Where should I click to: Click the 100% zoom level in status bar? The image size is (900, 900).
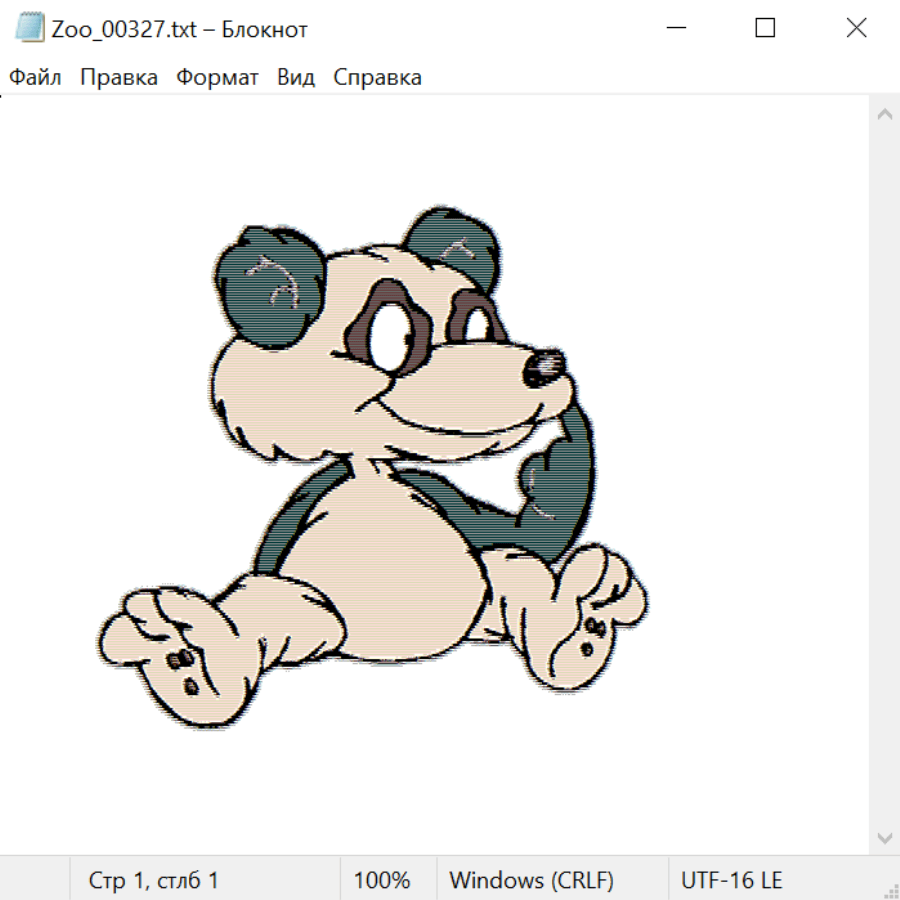[x=382, y=880]
